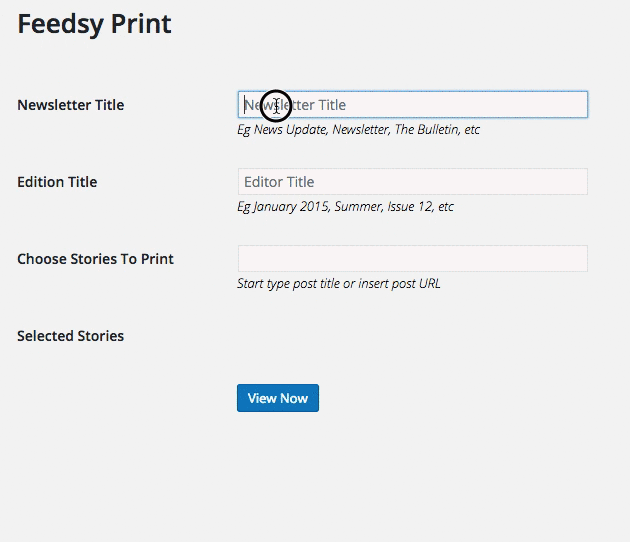Viewport: 630px width, 542px height.
Task: Click the word Print in the heading
Action: pos(141,24)
